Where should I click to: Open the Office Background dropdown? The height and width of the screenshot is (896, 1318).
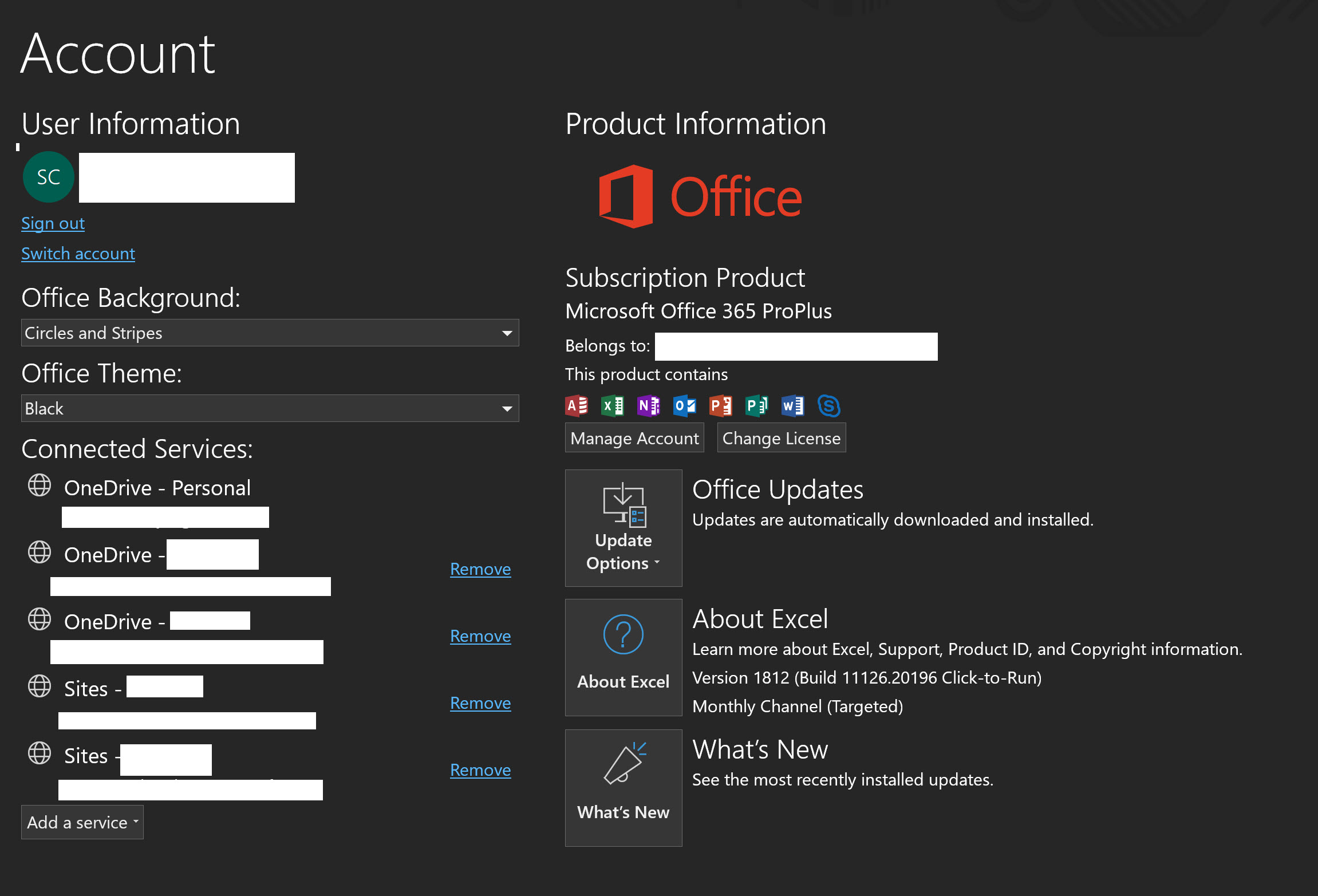click(x=270, y=333)
